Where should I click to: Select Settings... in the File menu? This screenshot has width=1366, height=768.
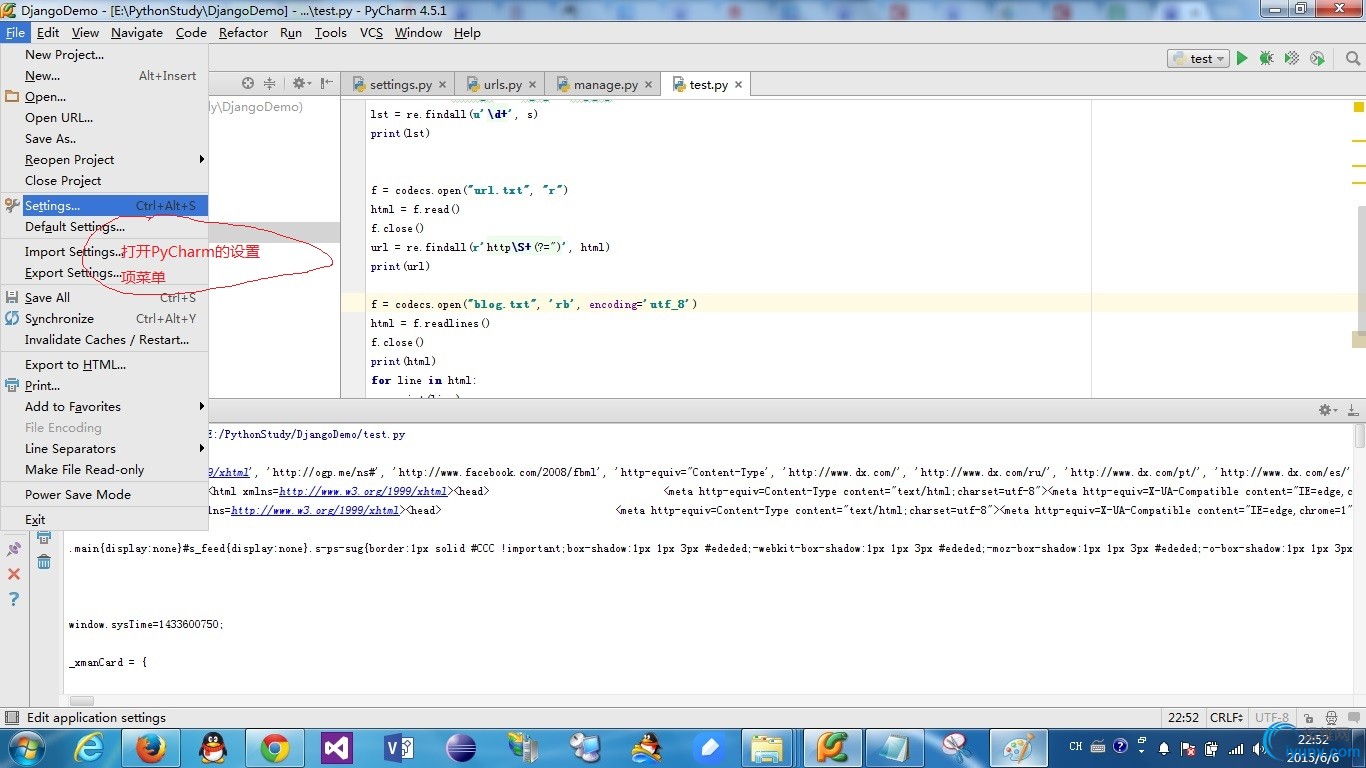(104, 206)
